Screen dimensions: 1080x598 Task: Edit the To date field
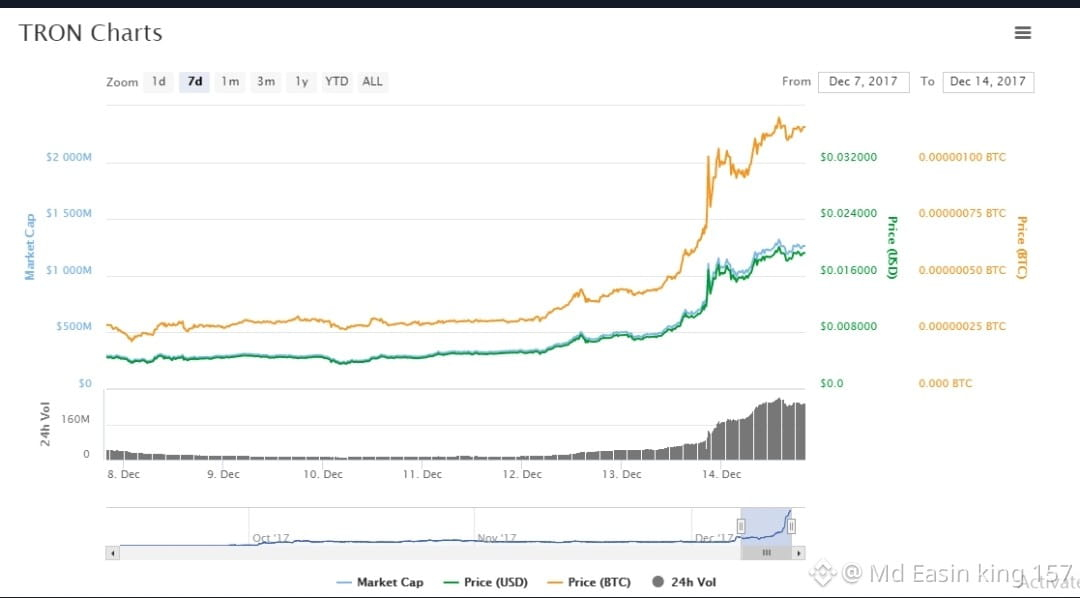[x=988, y=82]
